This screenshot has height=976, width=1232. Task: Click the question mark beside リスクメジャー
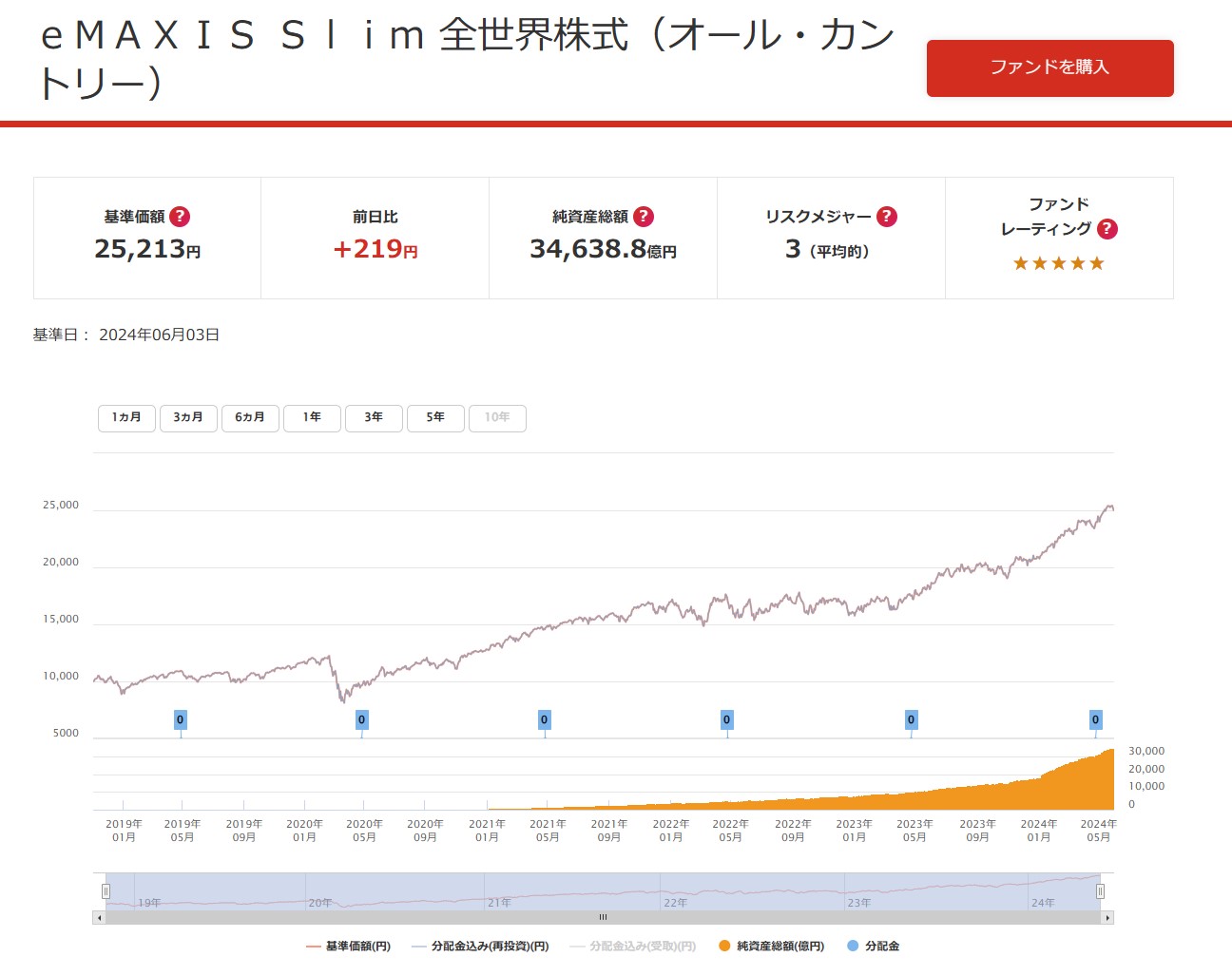click(887, 217)
